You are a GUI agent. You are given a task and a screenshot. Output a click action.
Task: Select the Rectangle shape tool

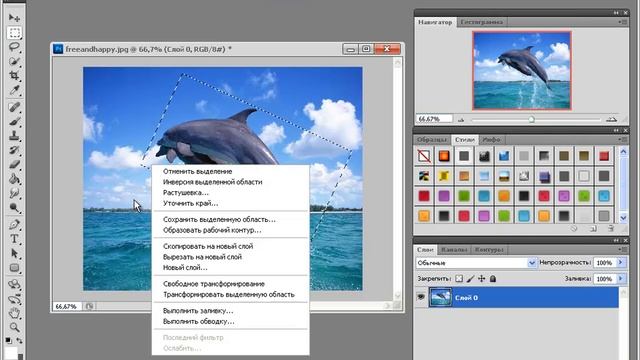(x=14, y=268)
